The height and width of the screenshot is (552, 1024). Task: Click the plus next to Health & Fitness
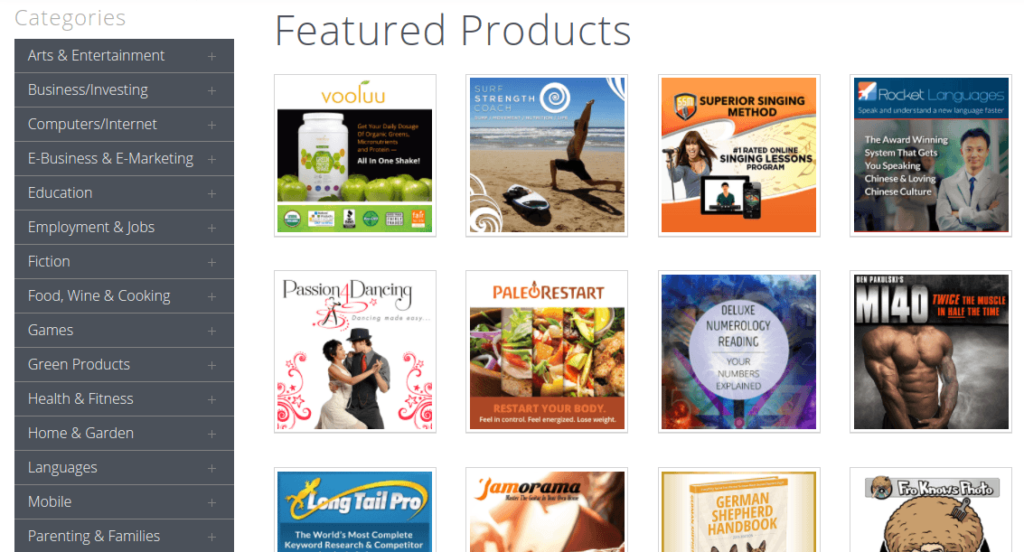212,399
